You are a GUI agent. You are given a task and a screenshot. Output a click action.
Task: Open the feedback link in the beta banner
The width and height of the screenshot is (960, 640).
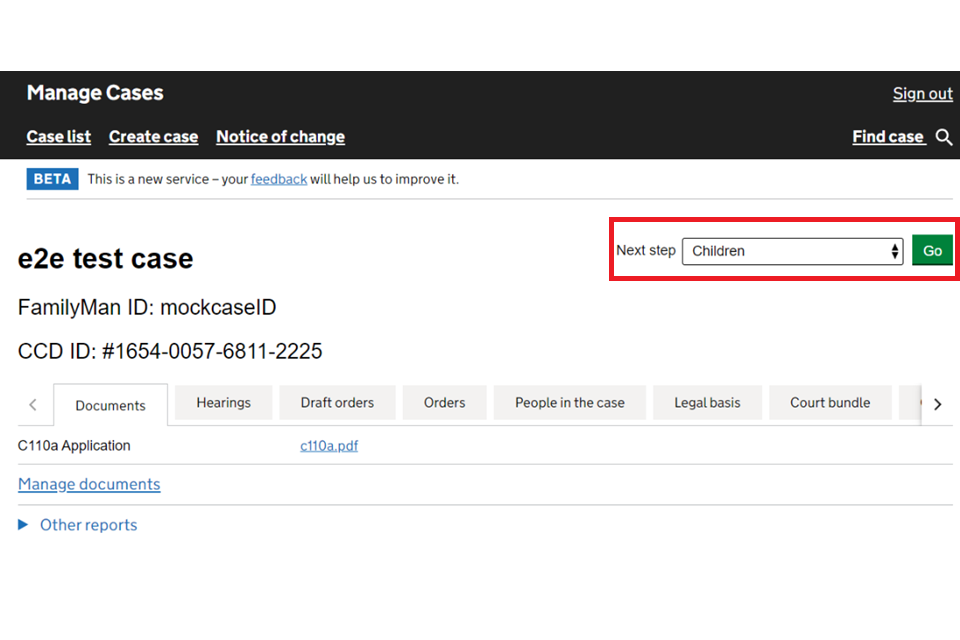[278, 179]
